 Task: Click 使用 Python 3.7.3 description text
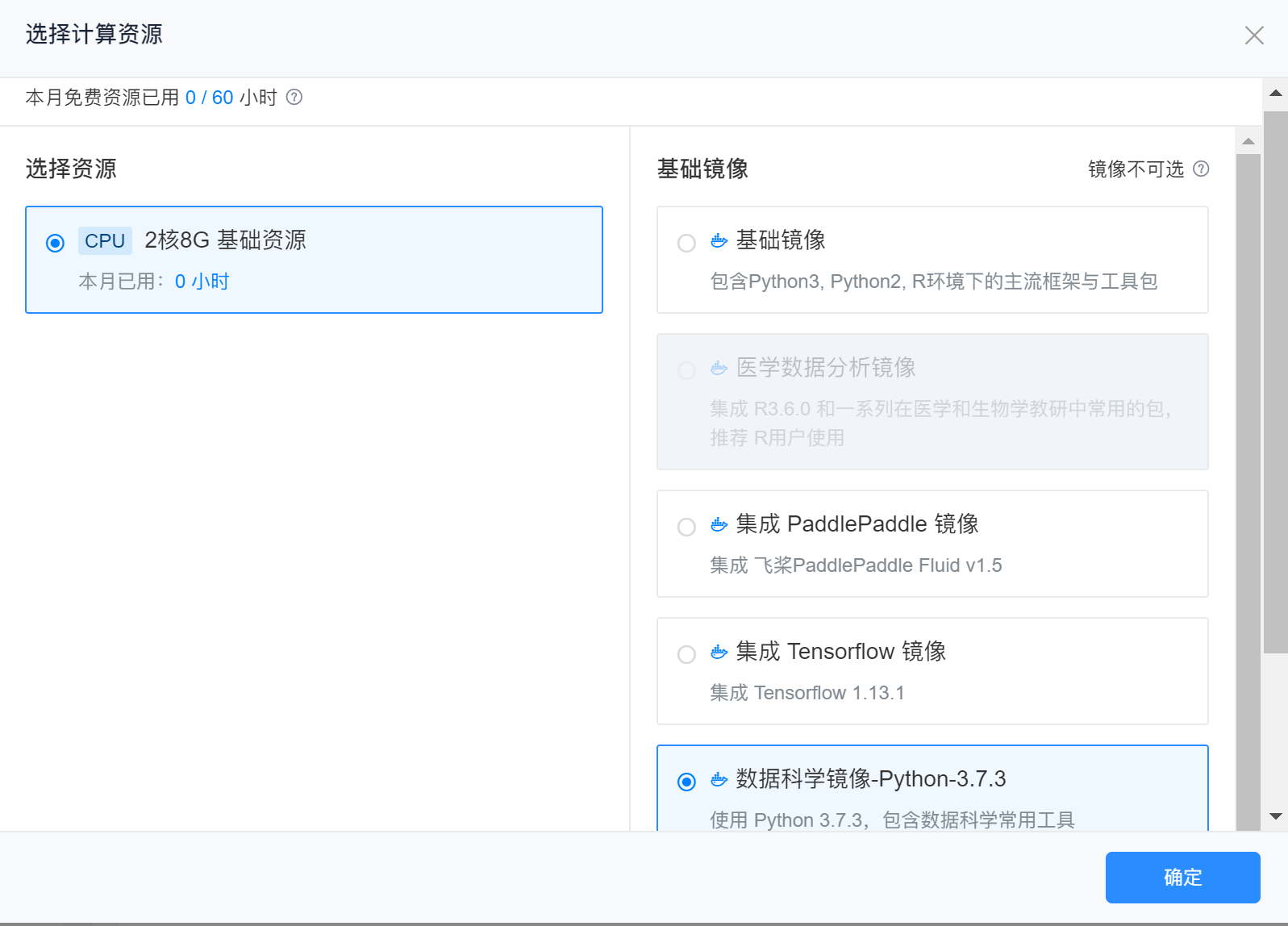[x=892, y=820]
